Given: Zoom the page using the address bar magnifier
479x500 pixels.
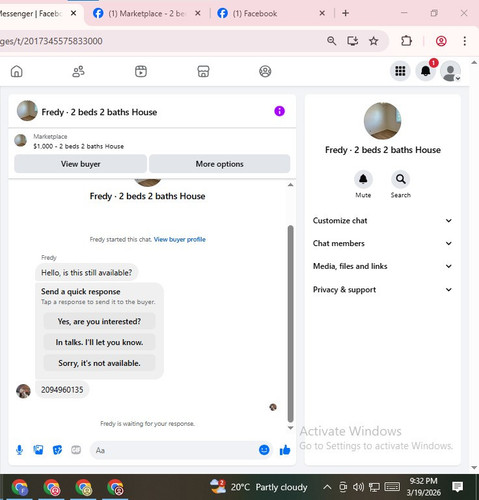Looking at the screenshot, I should coord(331,41).
